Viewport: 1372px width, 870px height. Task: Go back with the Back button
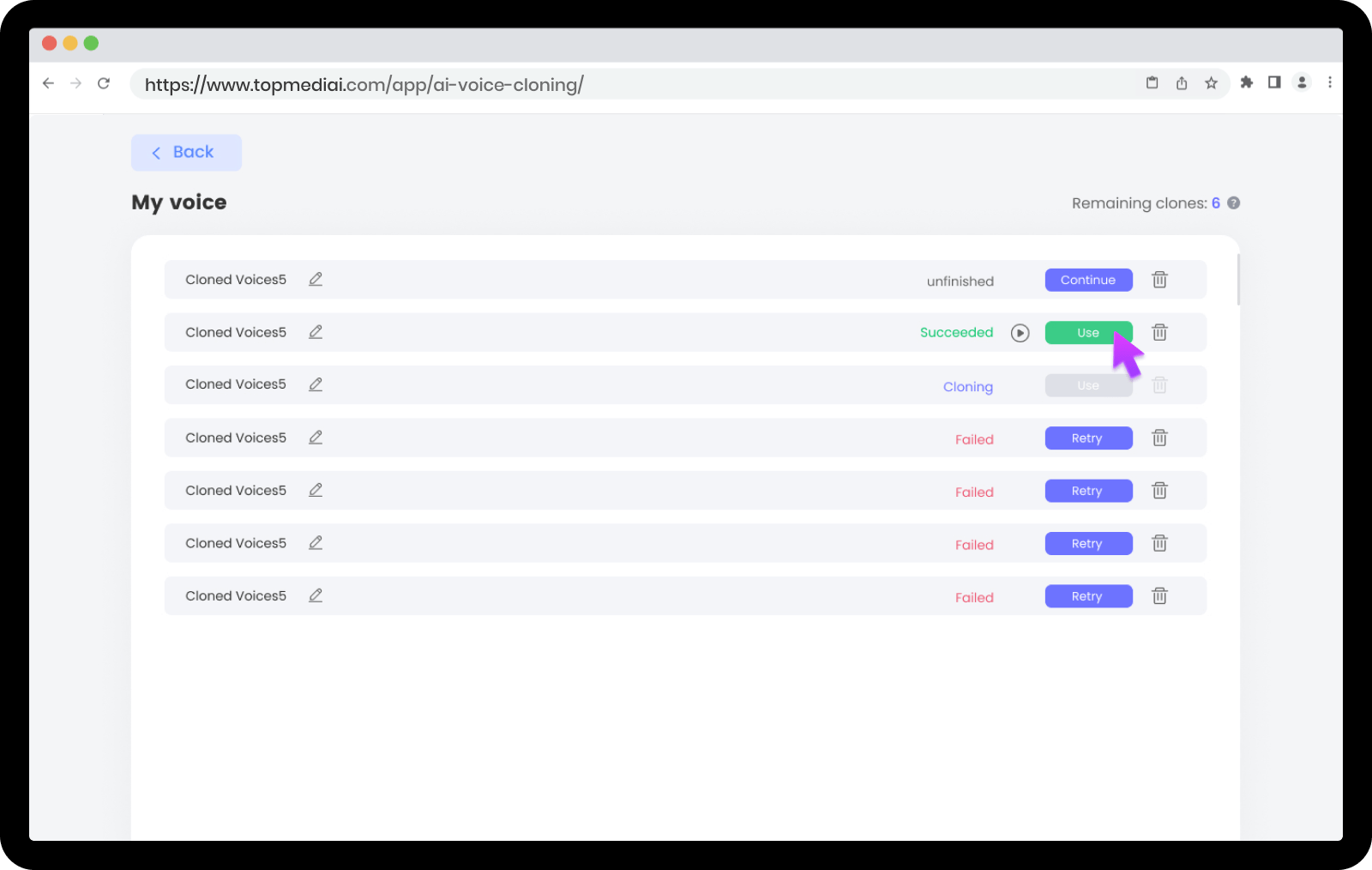pyautogui.click(x=186, y=153)
